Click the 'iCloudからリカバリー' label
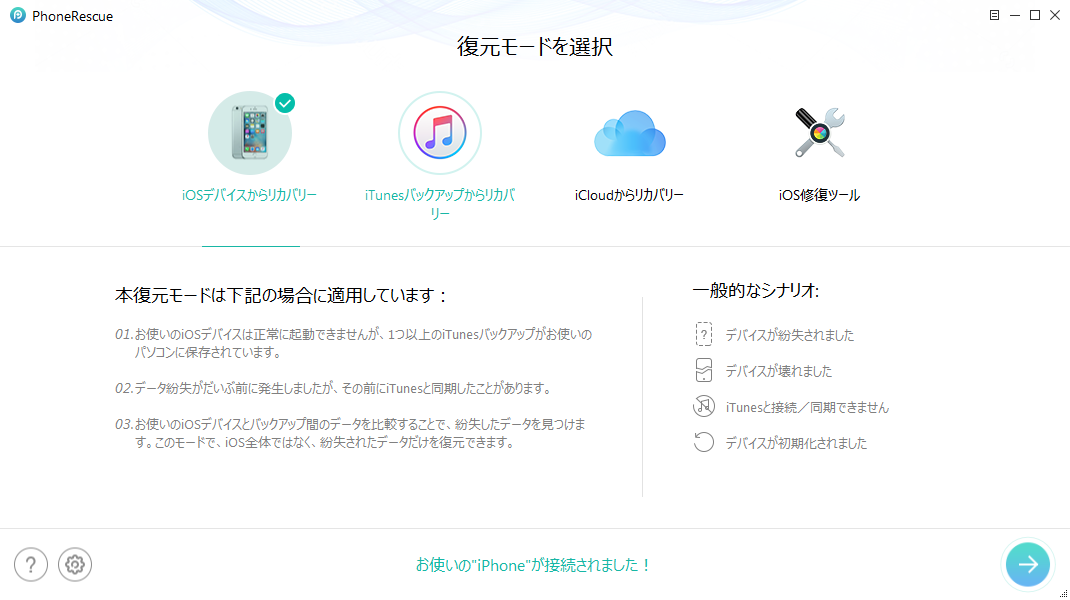 pyautogui.click(x=629, y=195)
